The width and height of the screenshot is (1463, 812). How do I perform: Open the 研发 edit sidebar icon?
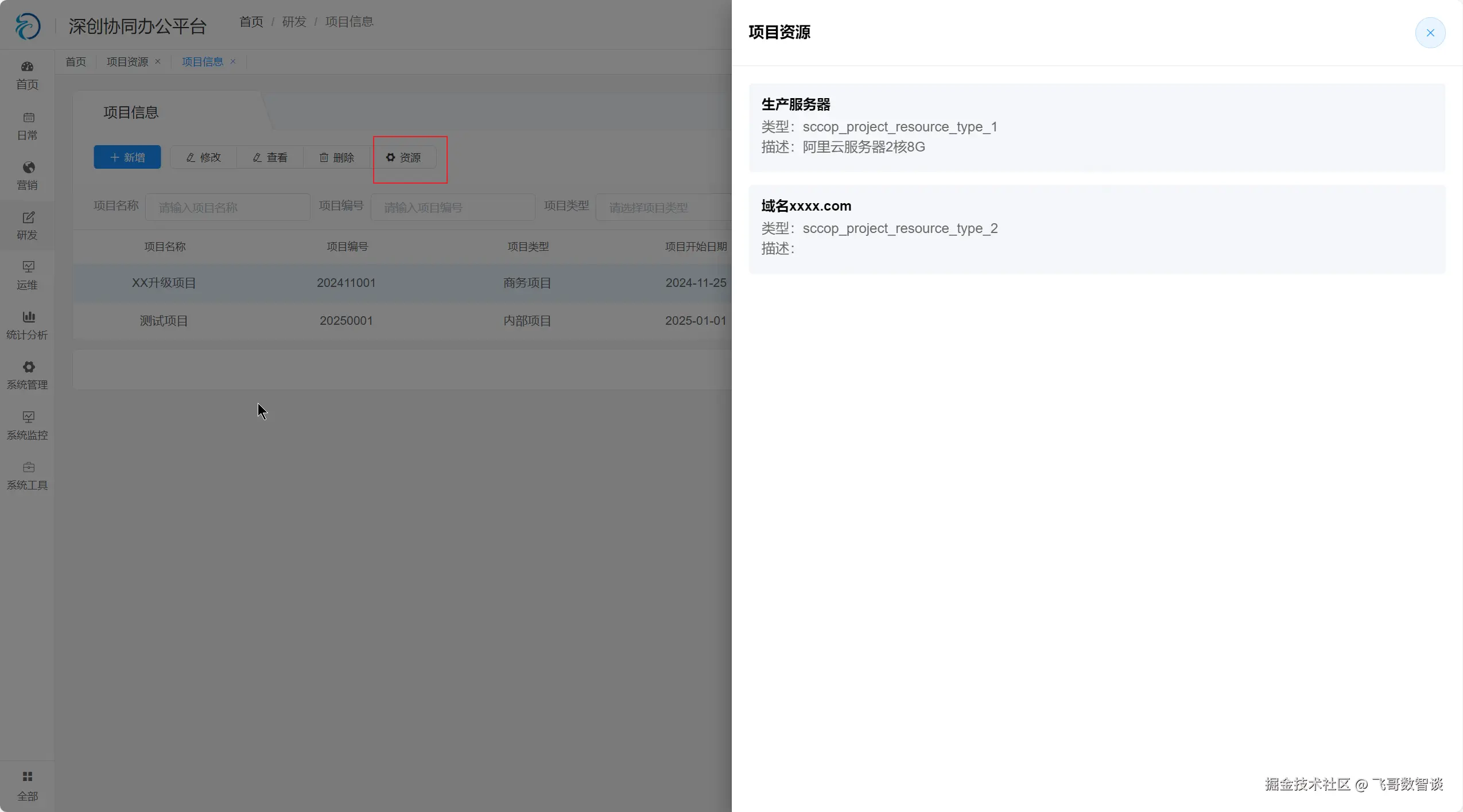click(x=28, y=217)
